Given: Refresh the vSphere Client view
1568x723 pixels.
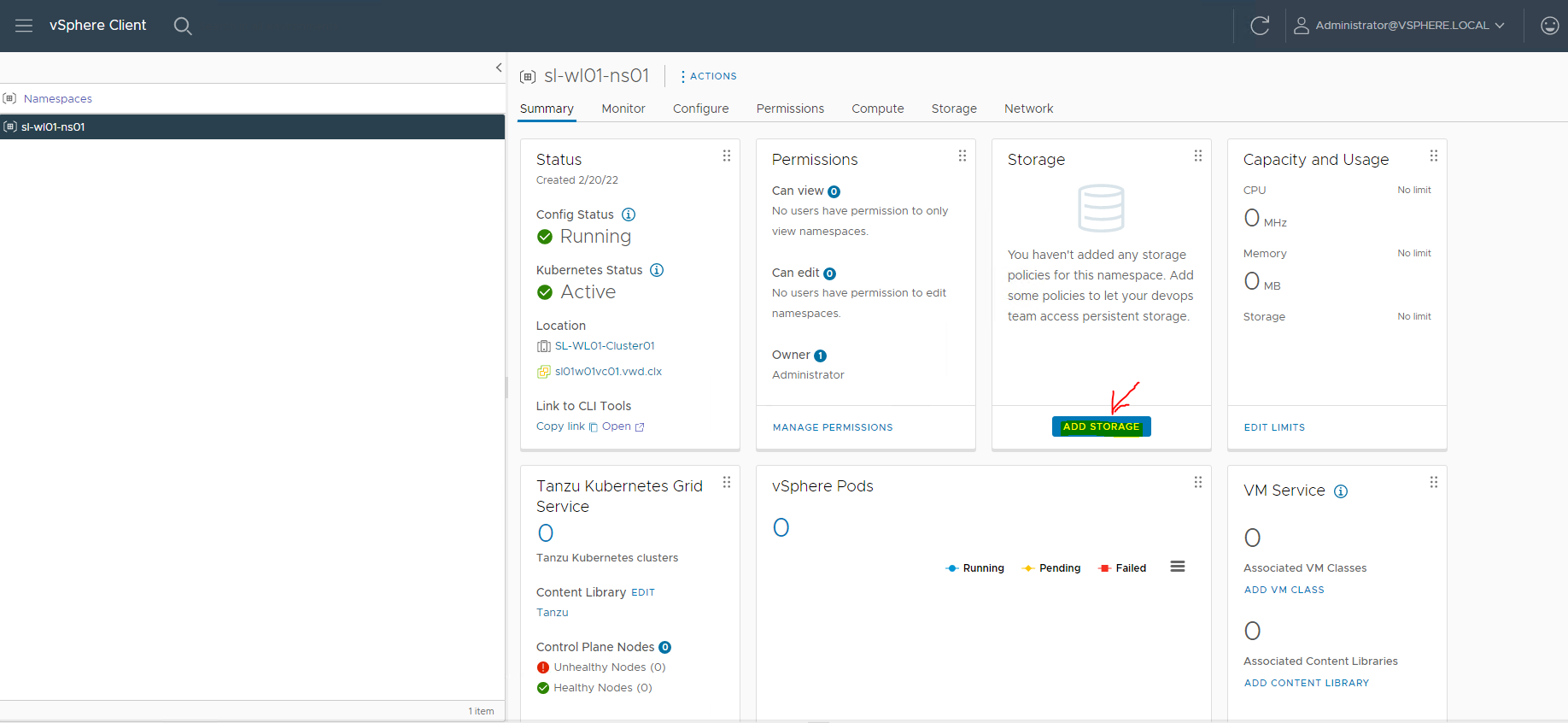Looking at the screenshot, I should click(x=1260, y=26).
